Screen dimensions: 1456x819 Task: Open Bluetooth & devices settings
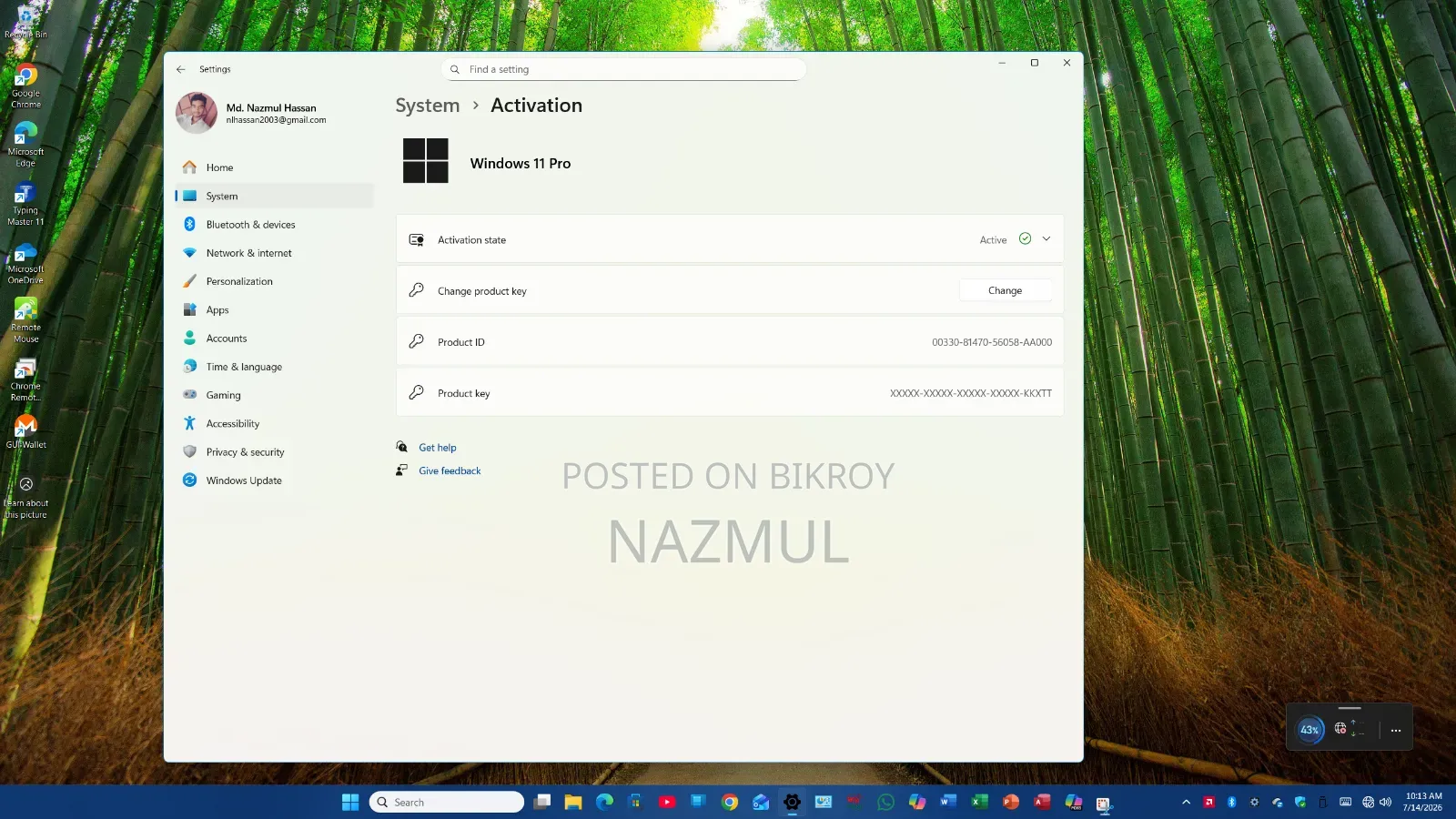click(x=274, y=225)
